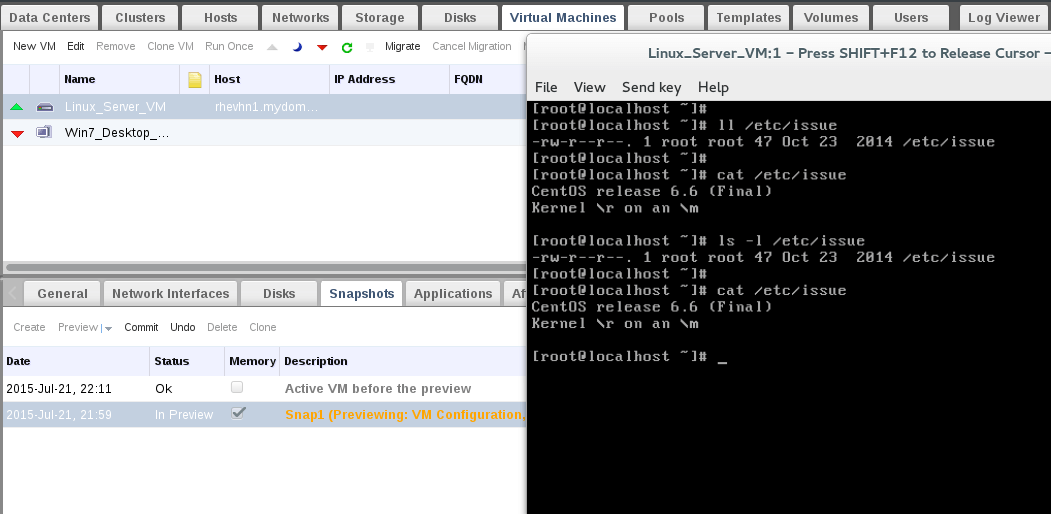Click the Commit snapshot button
The height and width of the screenshot is (514, 1051).
click(141, 327)
